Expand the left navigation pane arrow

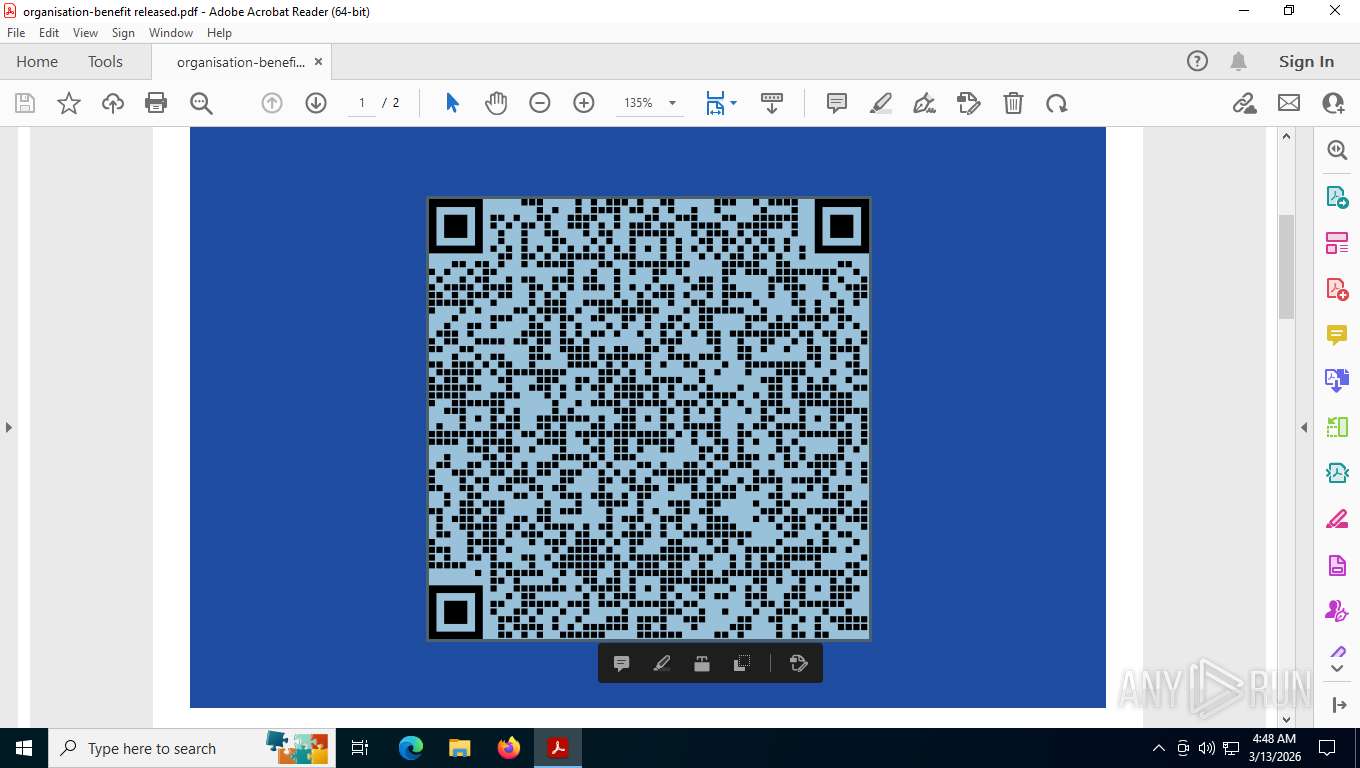(8, 427)
